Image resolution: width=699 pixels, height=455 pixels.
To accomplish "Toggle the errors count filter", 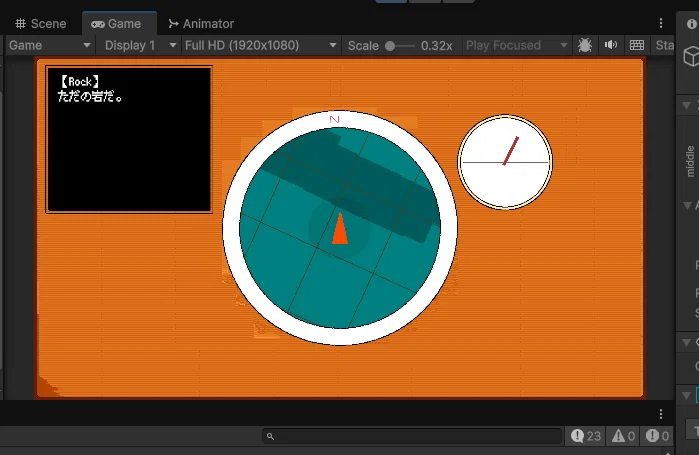I will point(658,436).
